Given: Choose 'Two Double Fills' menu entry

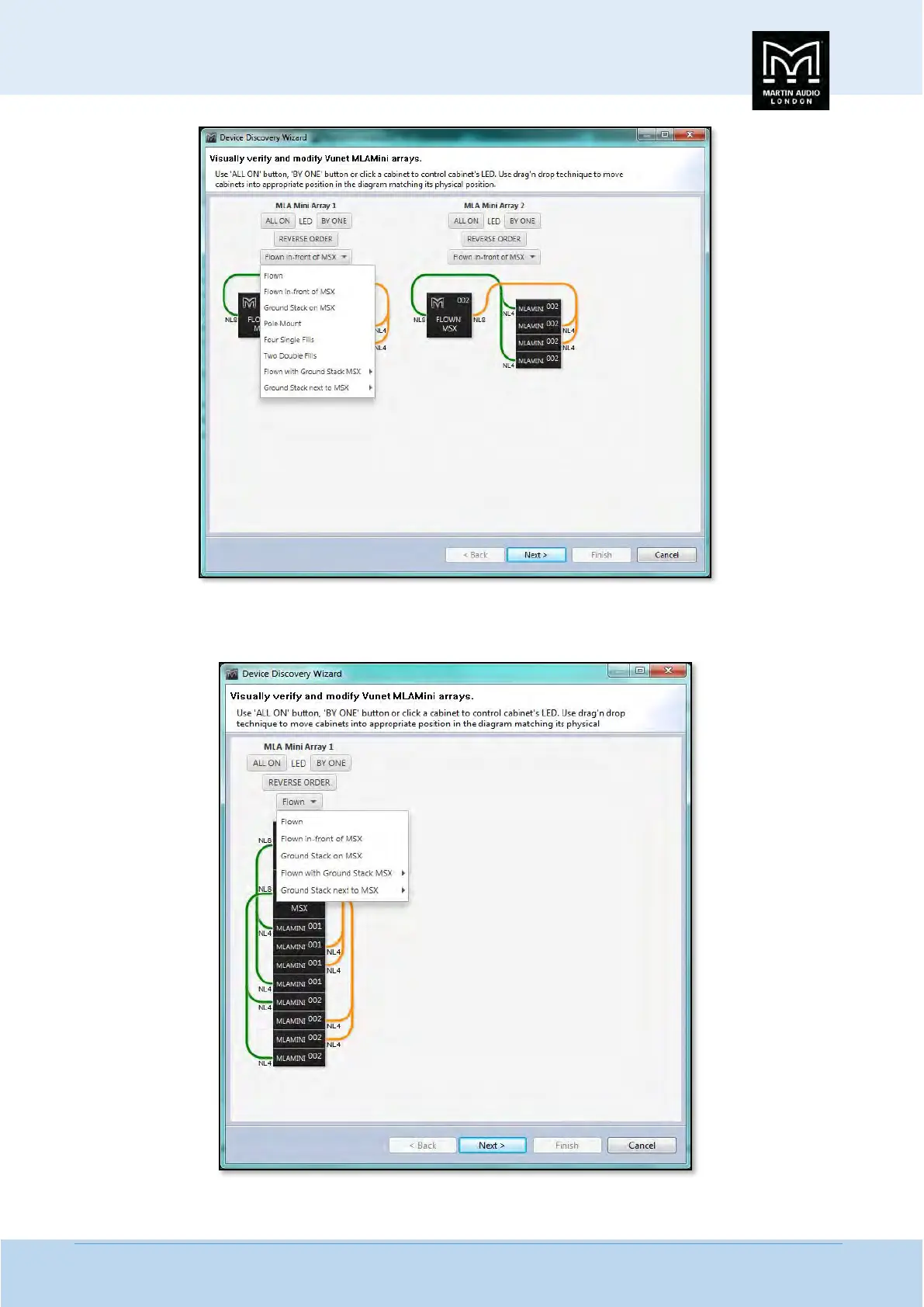Looking at the screenshot, I should click(317, 356).
